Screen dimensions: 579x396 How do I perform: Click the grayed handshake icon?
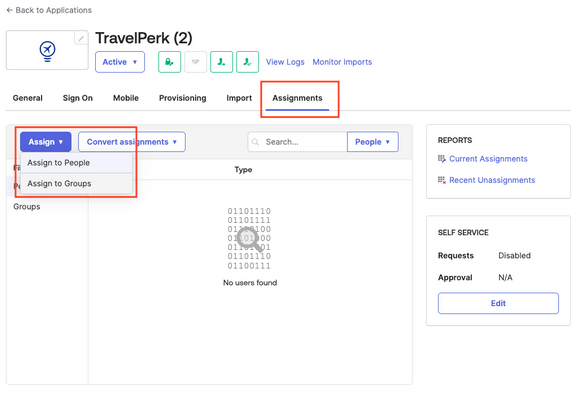point(195,62)
